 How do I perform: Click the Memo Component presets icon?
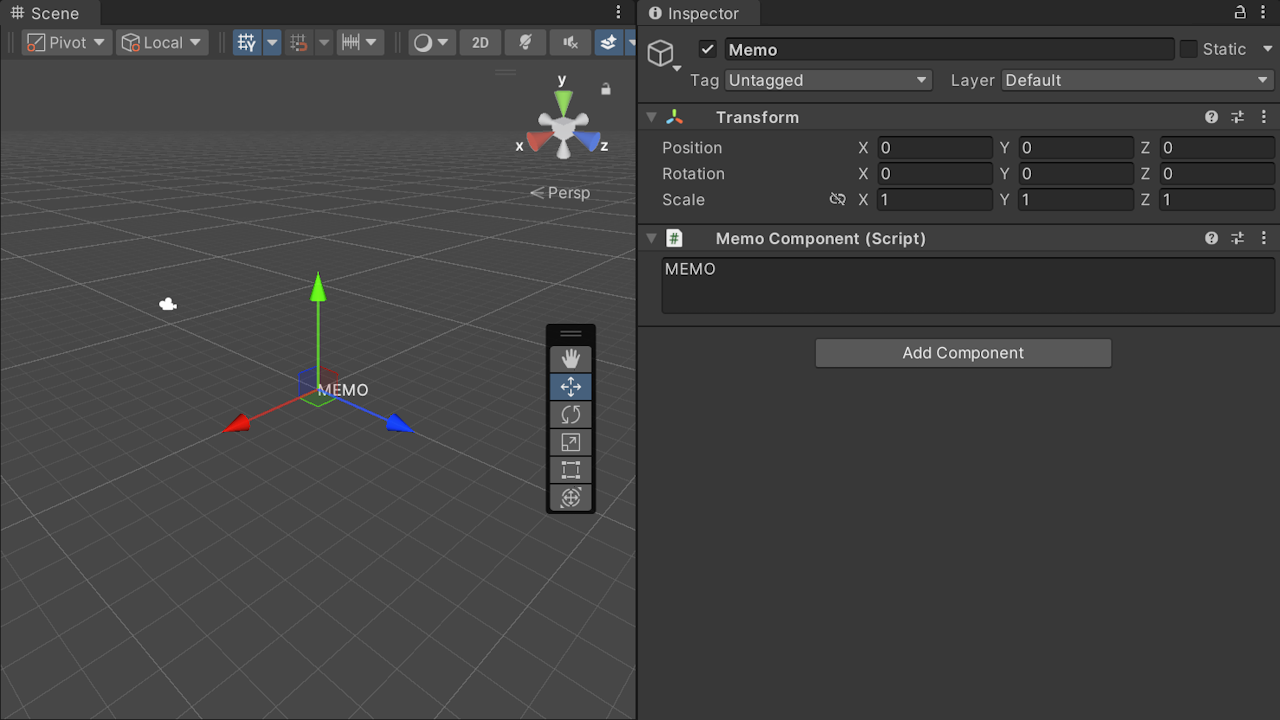1237,238
